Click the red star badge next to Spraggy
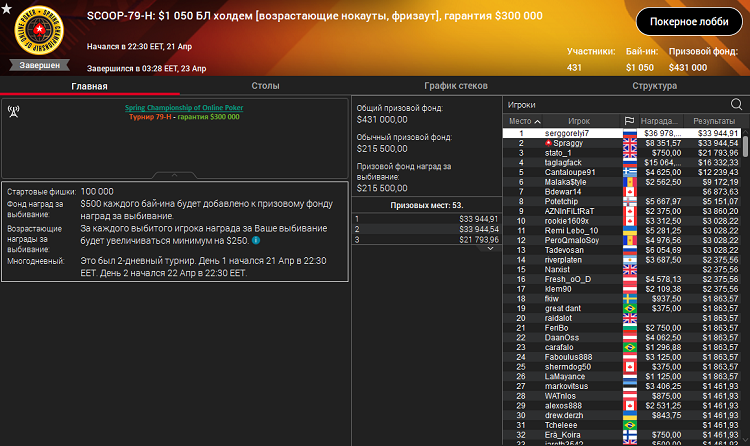 tap(548, 143)
